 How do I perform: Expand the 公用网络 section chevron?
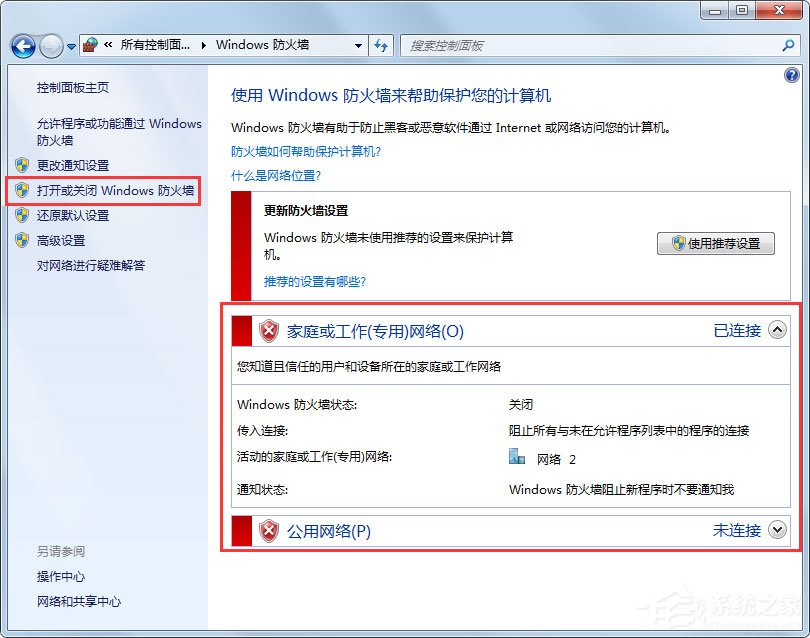click(x=777, y=531)
